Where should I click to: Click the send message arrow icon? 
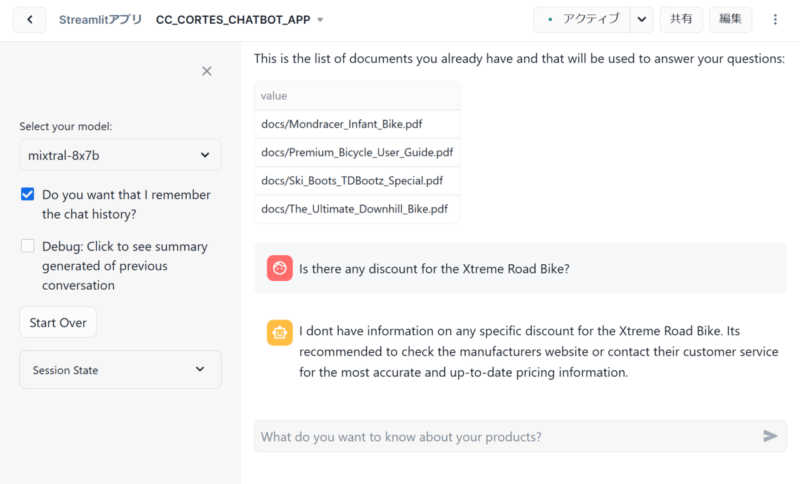coord(770,436)
